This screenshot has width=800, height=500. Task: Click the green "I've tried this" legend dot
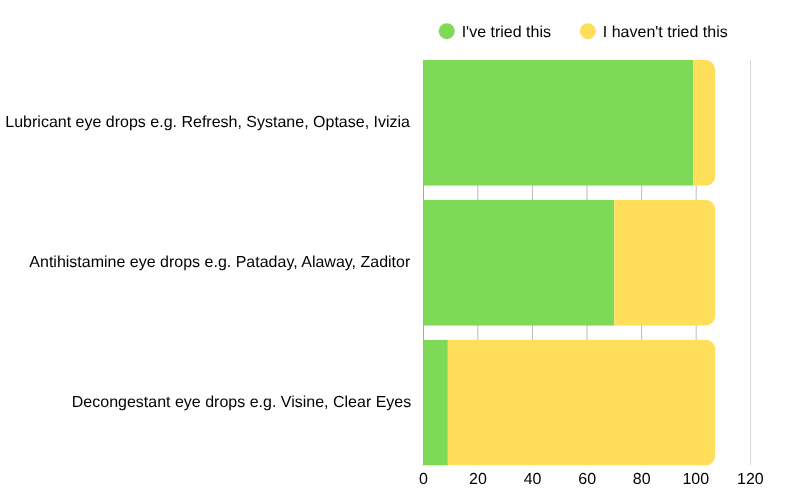point(447,31)
